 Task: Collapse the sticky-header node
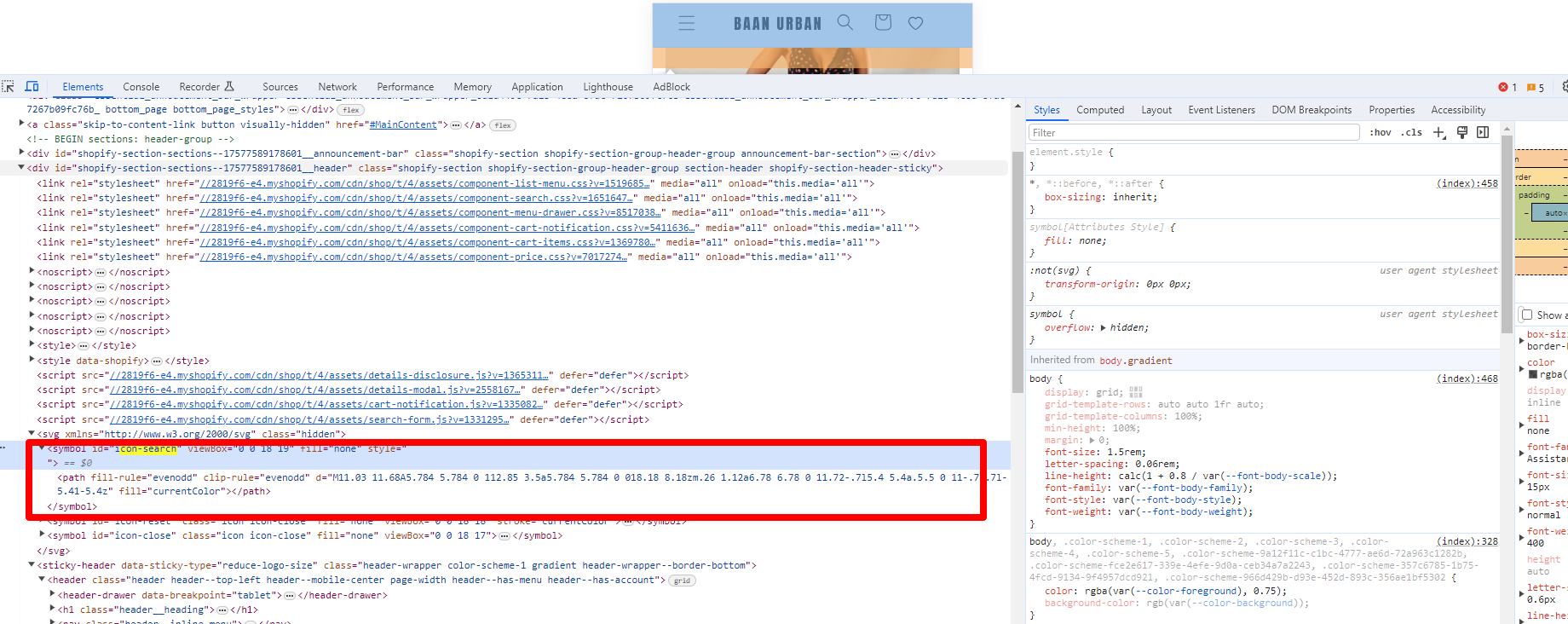coord(32,565)
